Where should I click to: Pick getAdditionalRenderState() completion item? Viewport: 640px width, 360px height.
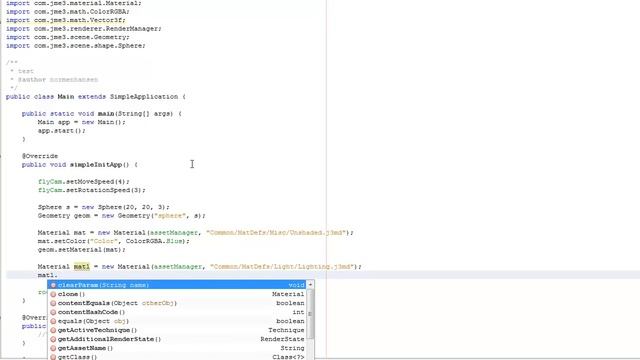[x=177, y=339]
